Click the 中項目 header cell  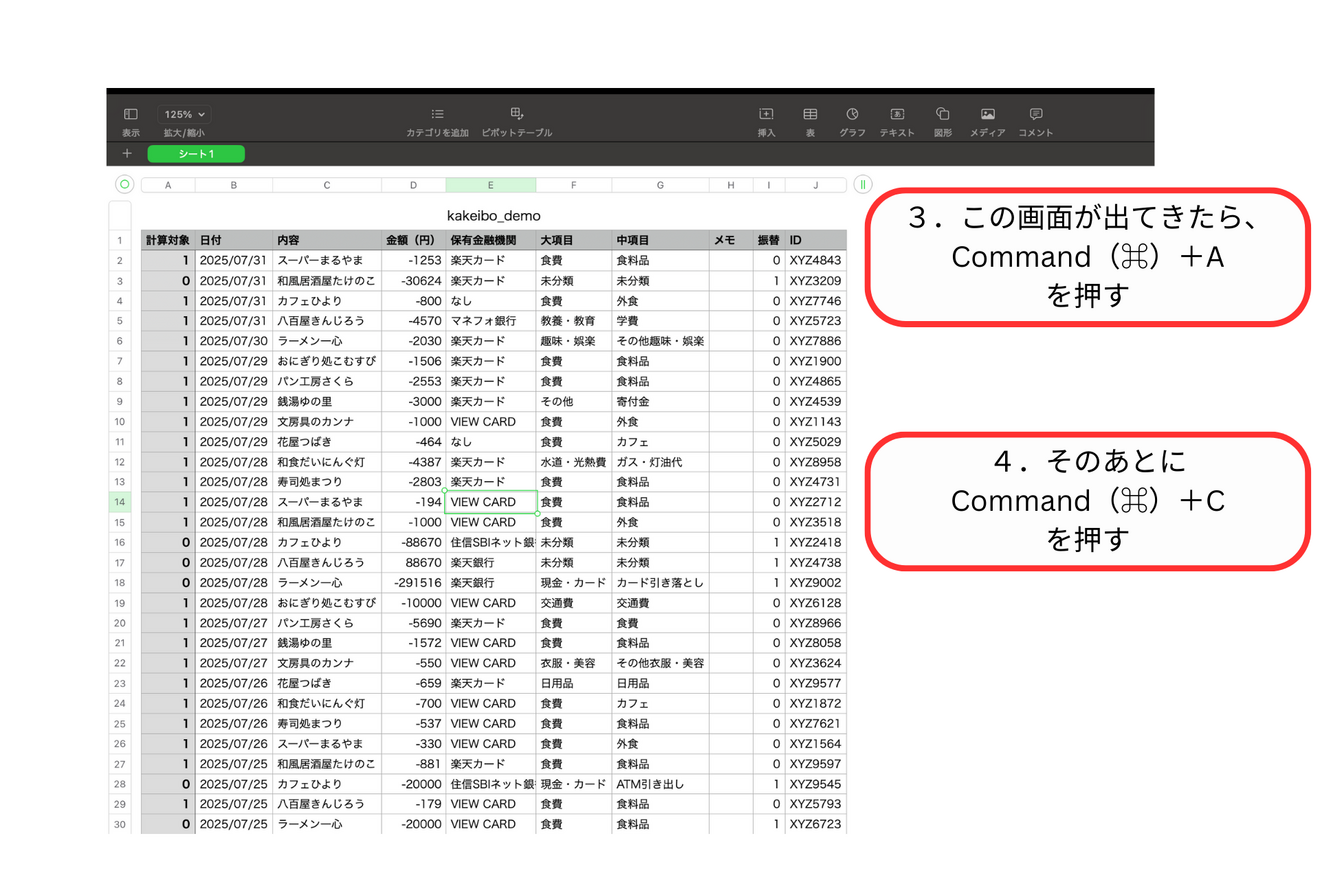pos(660,240)
